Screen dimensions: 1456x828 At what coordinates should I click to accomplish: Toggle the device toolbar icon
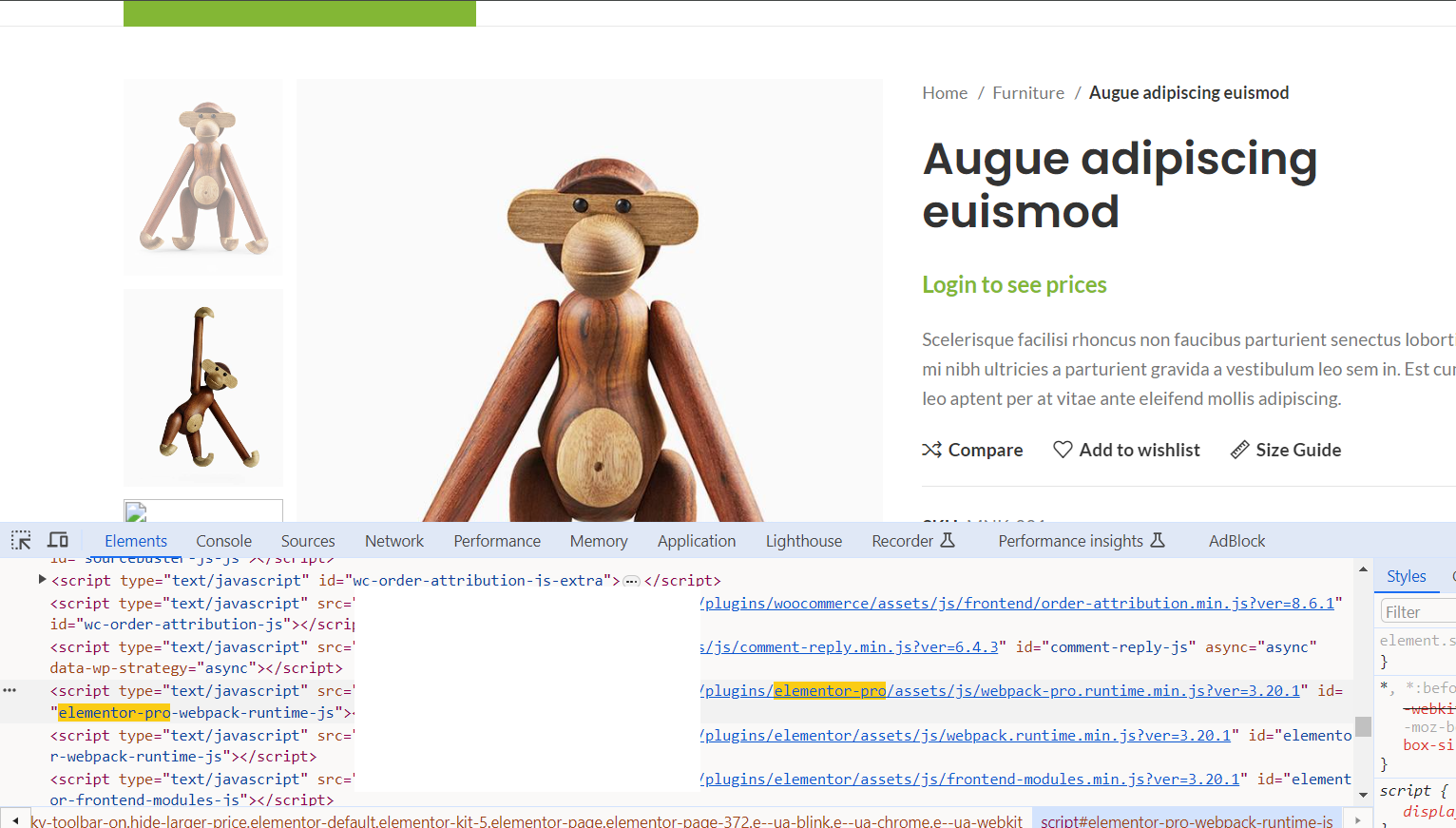[x=58, y=540]
